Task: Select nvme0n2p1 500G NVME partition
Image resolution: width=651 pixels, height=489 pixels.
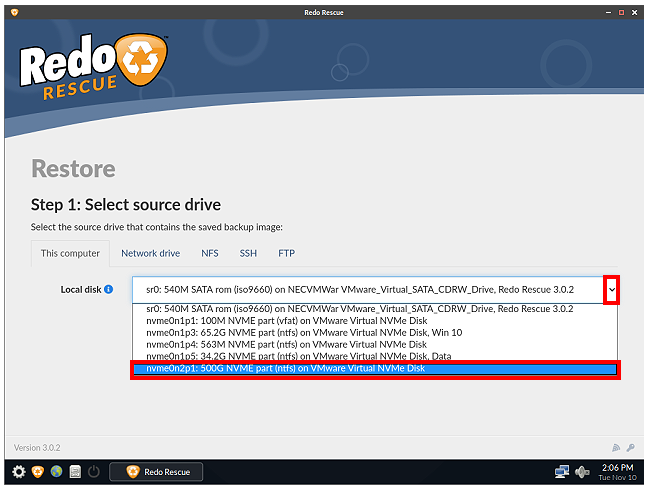Action: click(x=375, y=369)
